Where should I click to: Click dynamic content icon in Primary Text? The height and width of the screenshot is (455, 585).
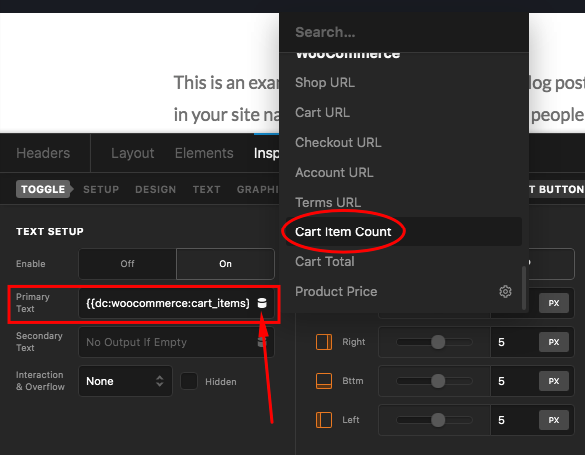[262, 303]
